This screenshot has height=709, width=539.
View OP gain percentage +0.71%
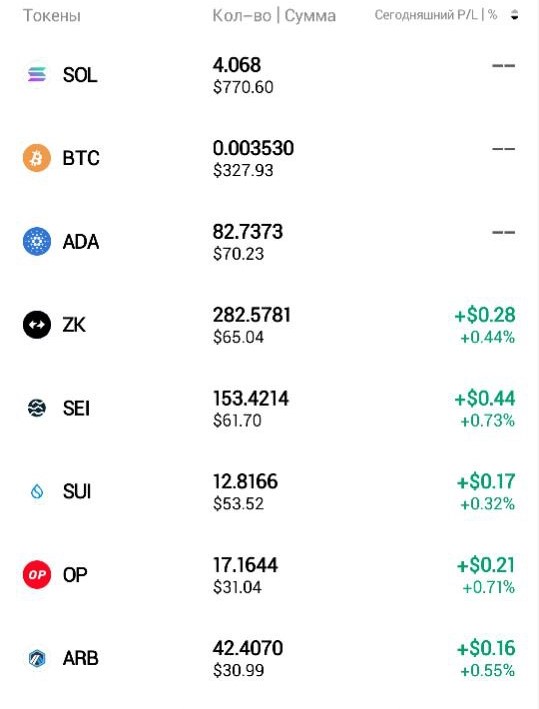488,587
